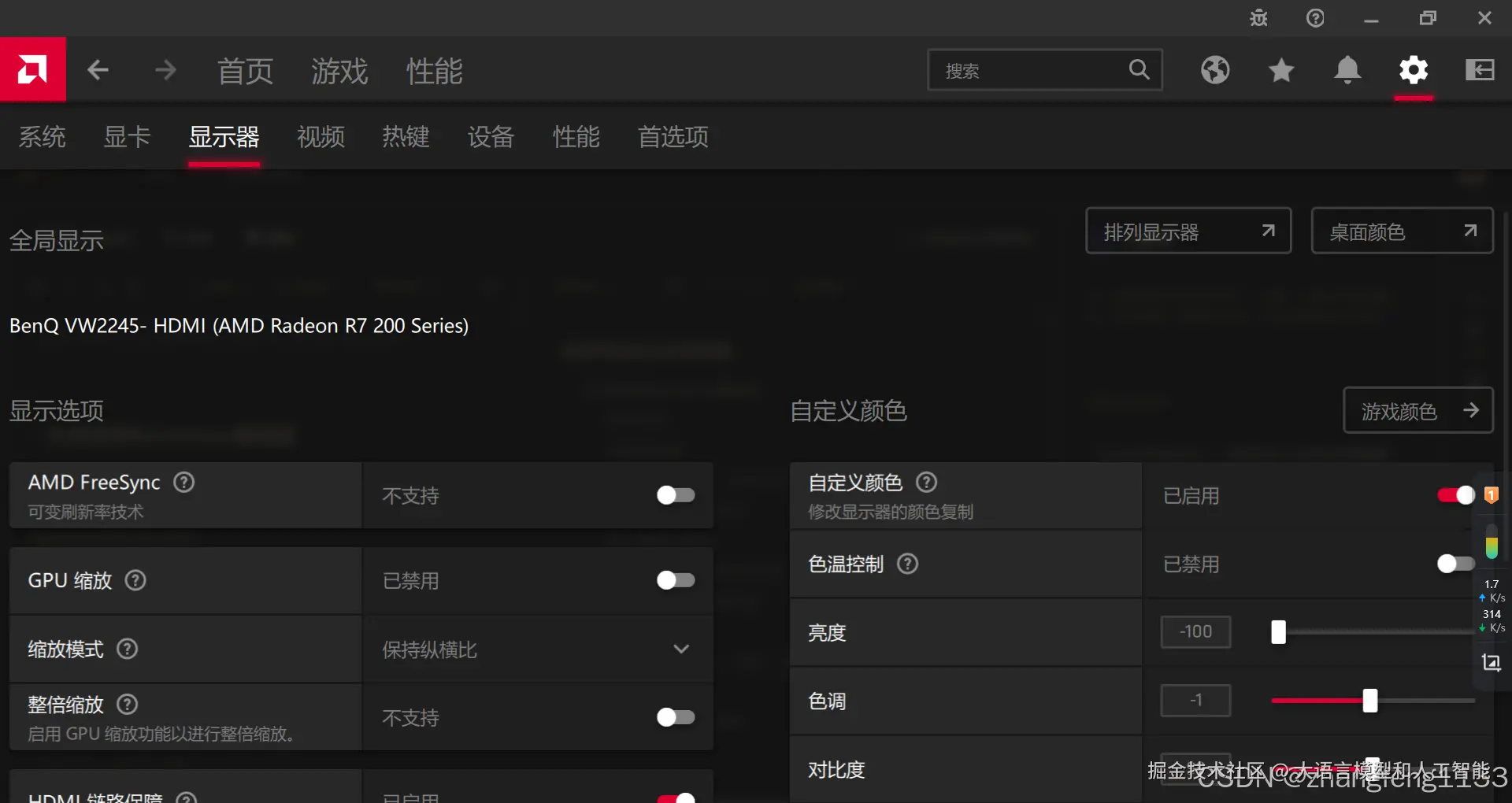Open the help question mark icon
1512x803 pixels.
[1315, 18]
